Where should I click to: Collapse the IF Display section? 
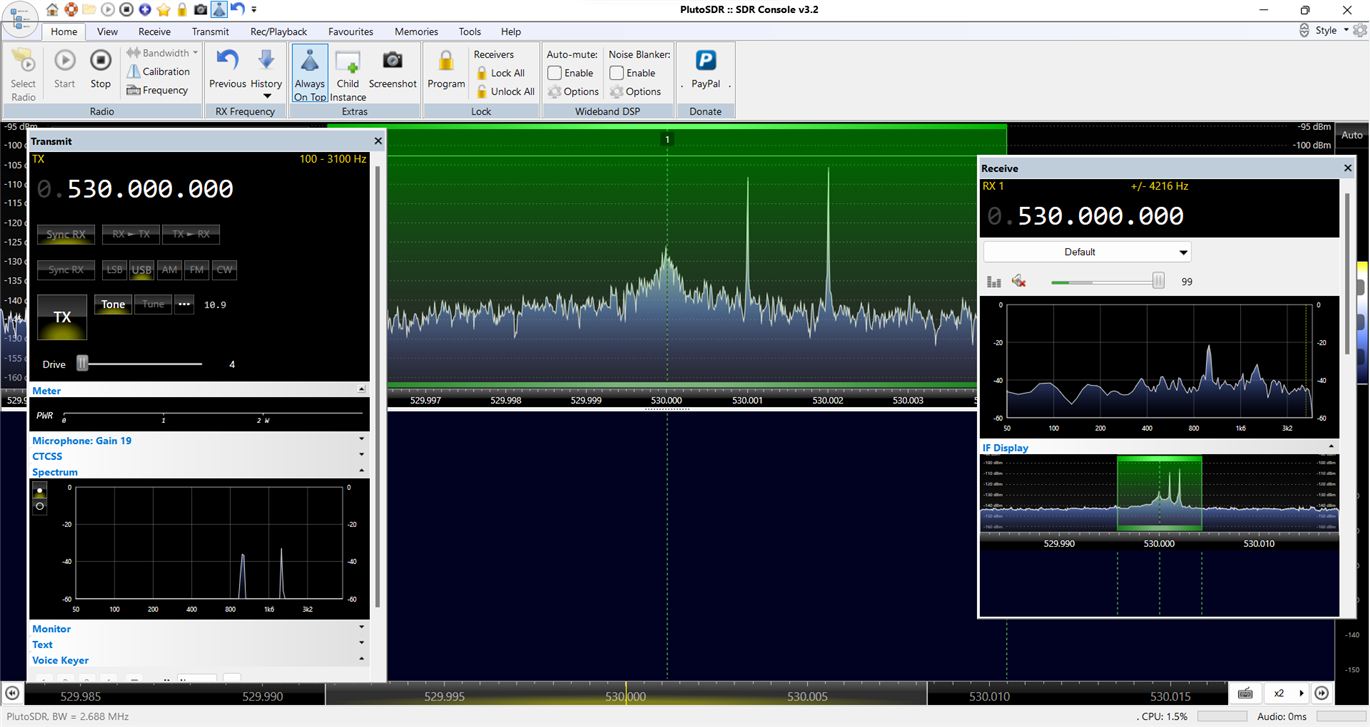tap(1331, 447)
